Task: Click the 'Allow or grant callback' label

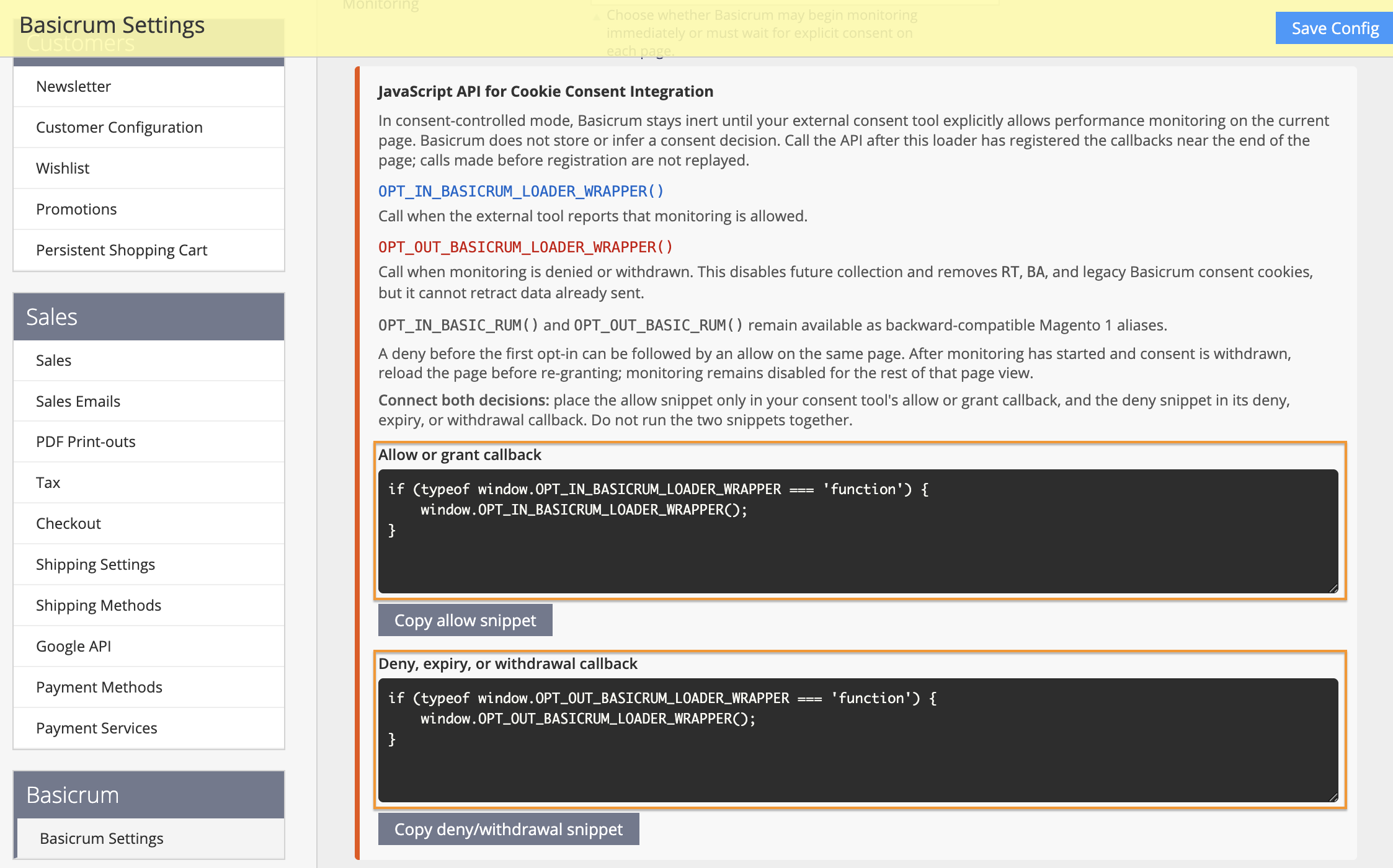Action: point(460,454)
